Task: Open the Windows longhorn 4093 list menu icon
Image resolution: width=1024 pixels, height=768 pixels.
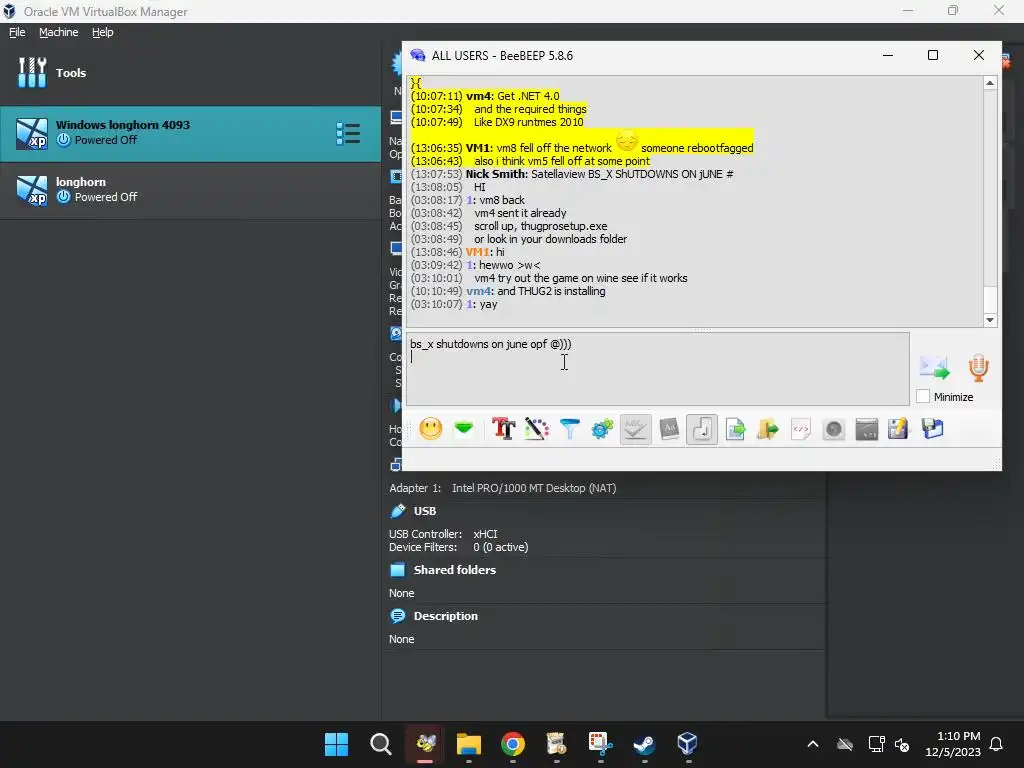Action: (x=348, y=133)
